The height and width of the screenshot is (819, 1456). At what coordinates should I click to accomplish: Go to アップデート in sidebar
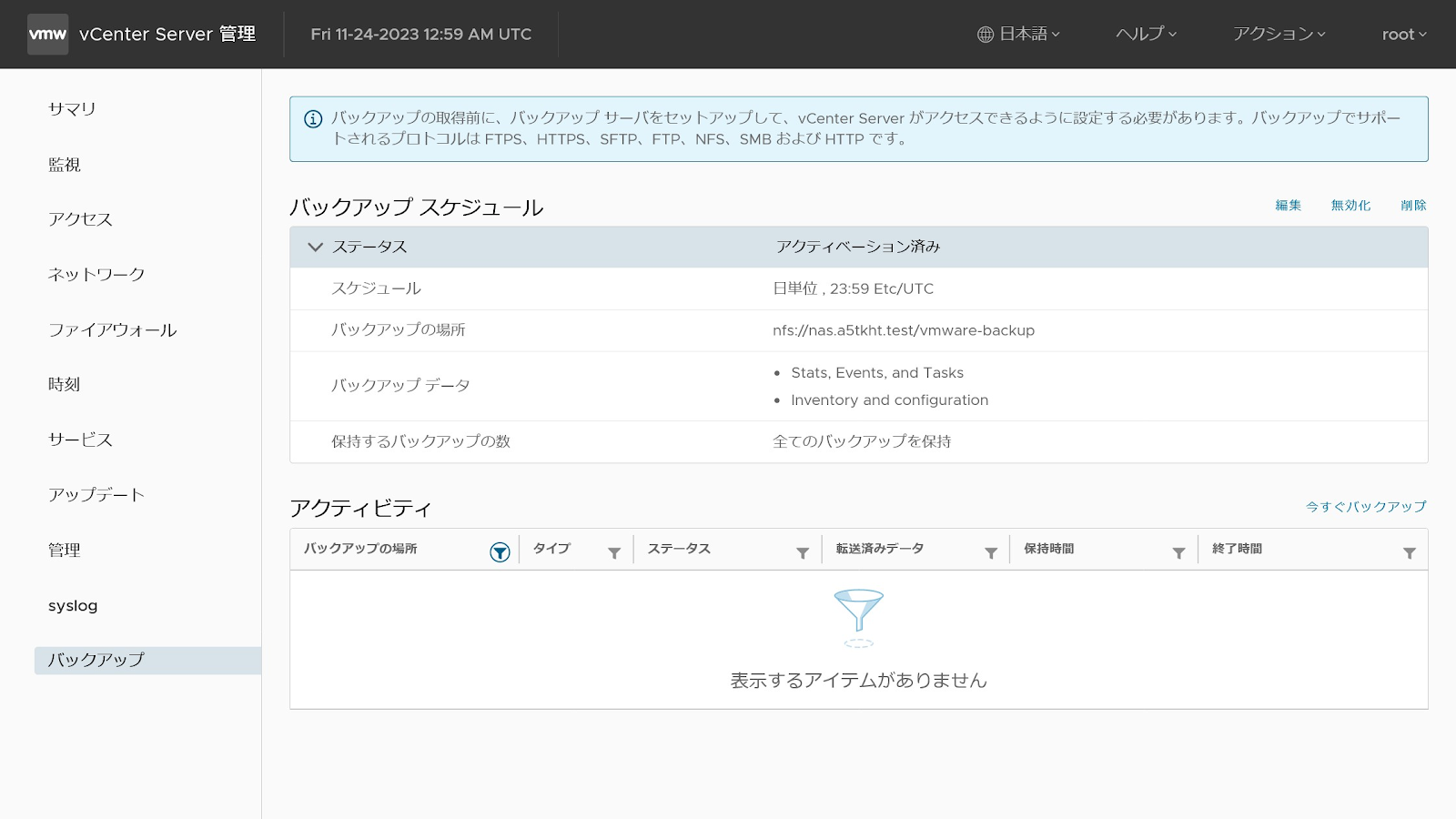[x=96, y=495]
